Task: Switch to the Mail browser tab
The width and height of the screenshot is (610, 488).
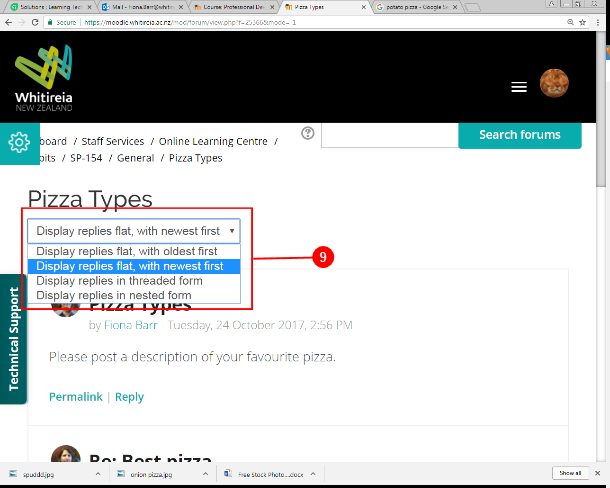Action: (x=142, y=7)
